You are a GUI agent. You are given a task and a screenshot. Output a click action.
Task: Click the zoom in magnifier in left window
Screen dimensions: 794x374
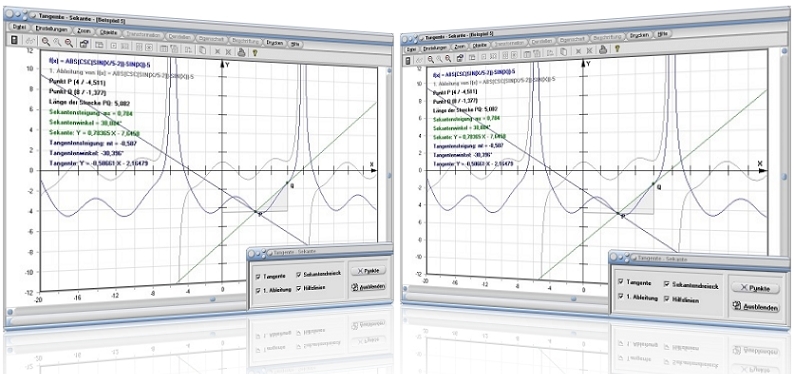tap(46, 42)
